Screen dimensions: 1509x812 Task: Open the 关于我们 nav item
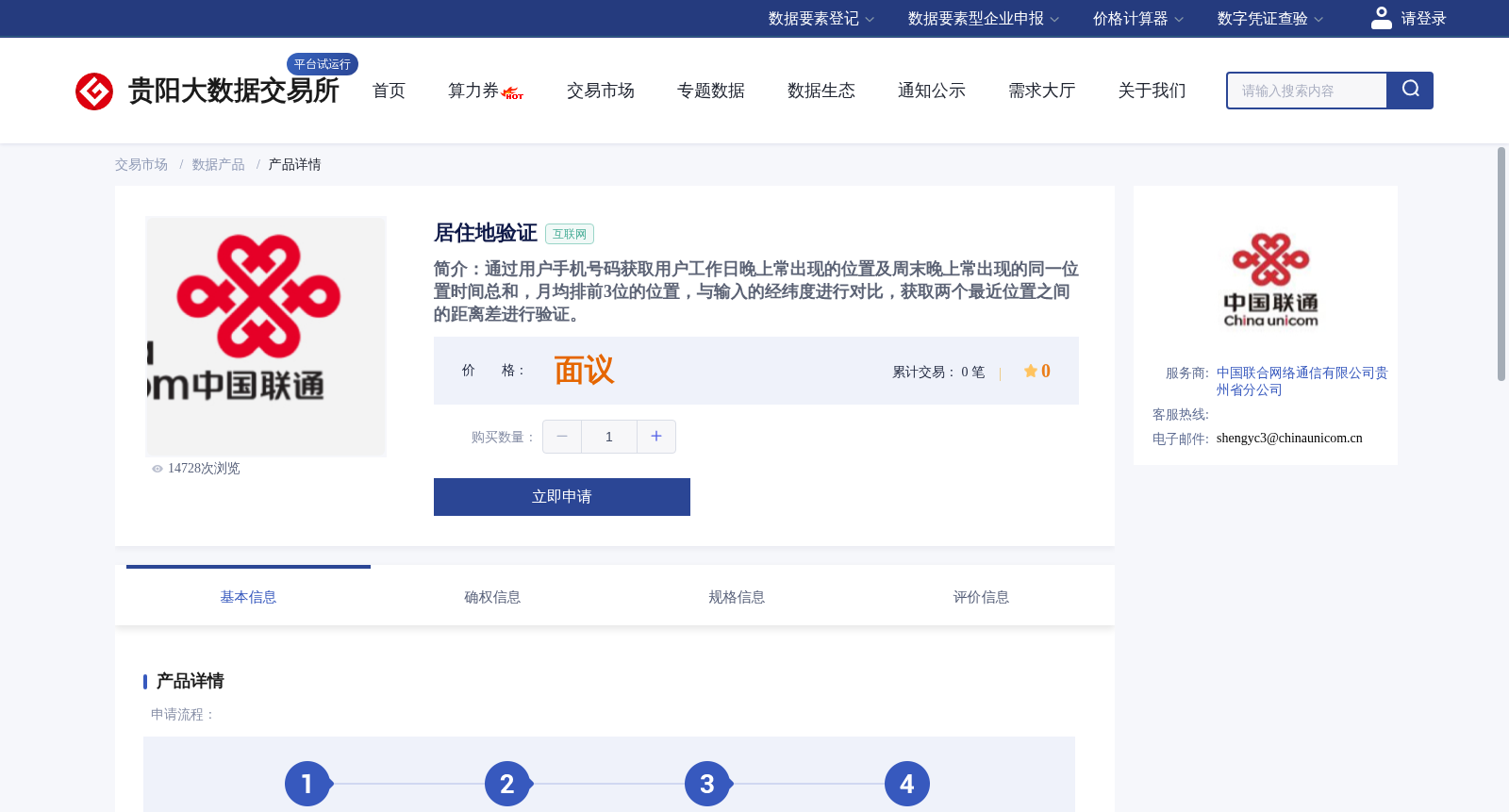1152,91
